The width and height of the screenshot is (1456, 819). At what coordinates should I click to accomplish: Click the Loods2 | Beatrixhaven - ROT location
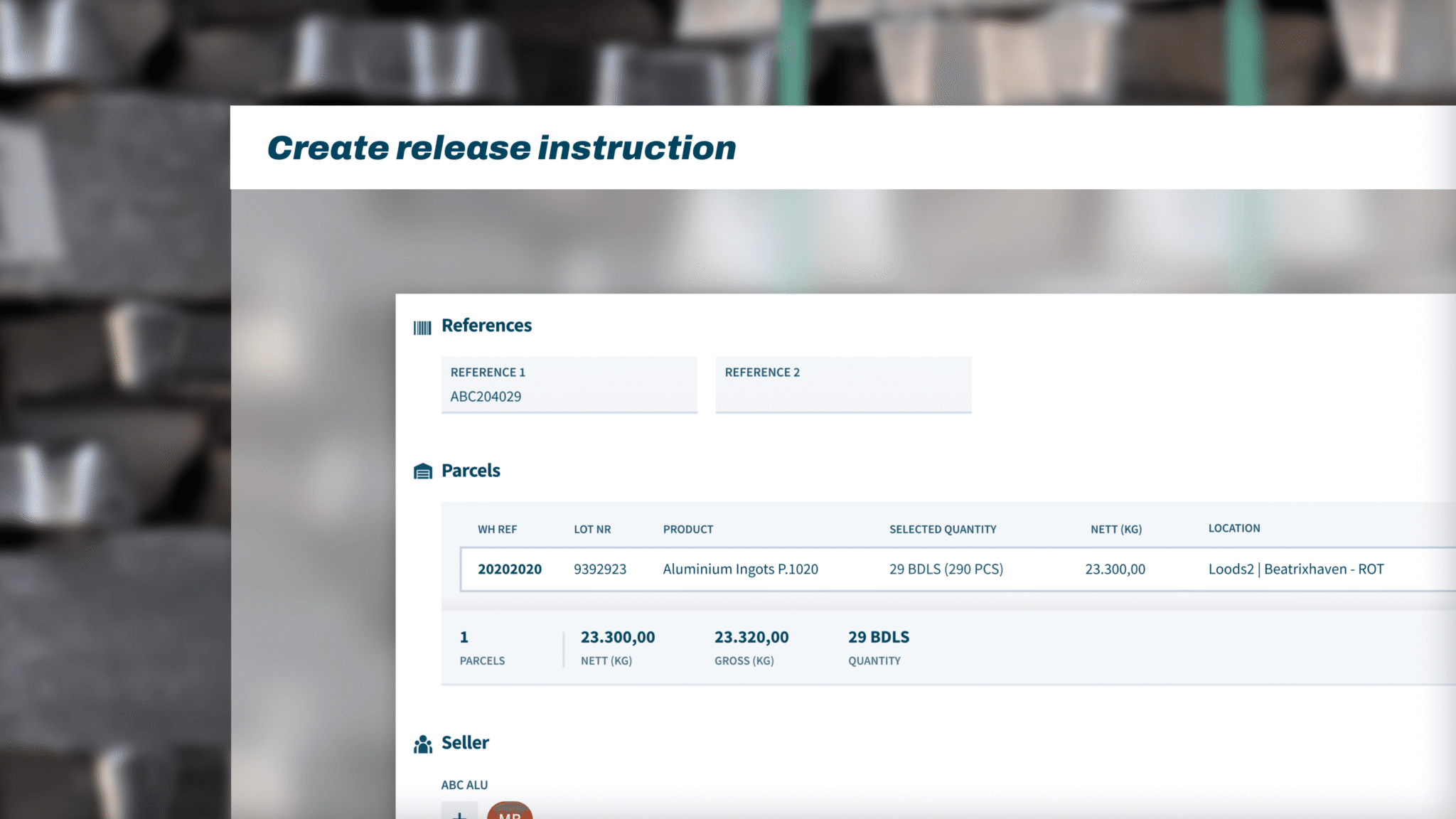(1295, 569)
